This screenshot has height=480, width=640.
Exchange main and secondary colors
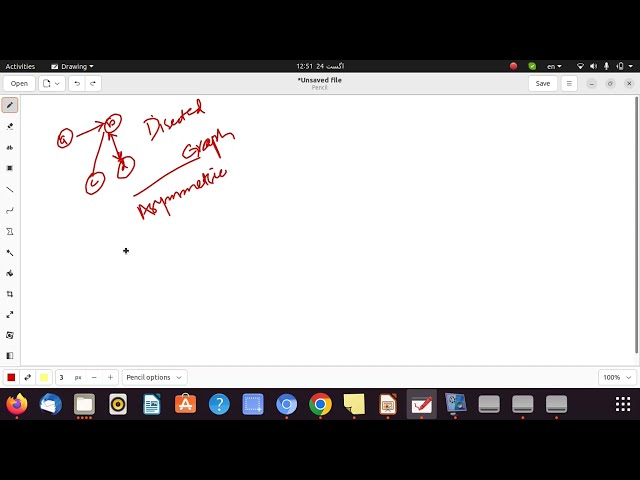click(x=28, y=377)
